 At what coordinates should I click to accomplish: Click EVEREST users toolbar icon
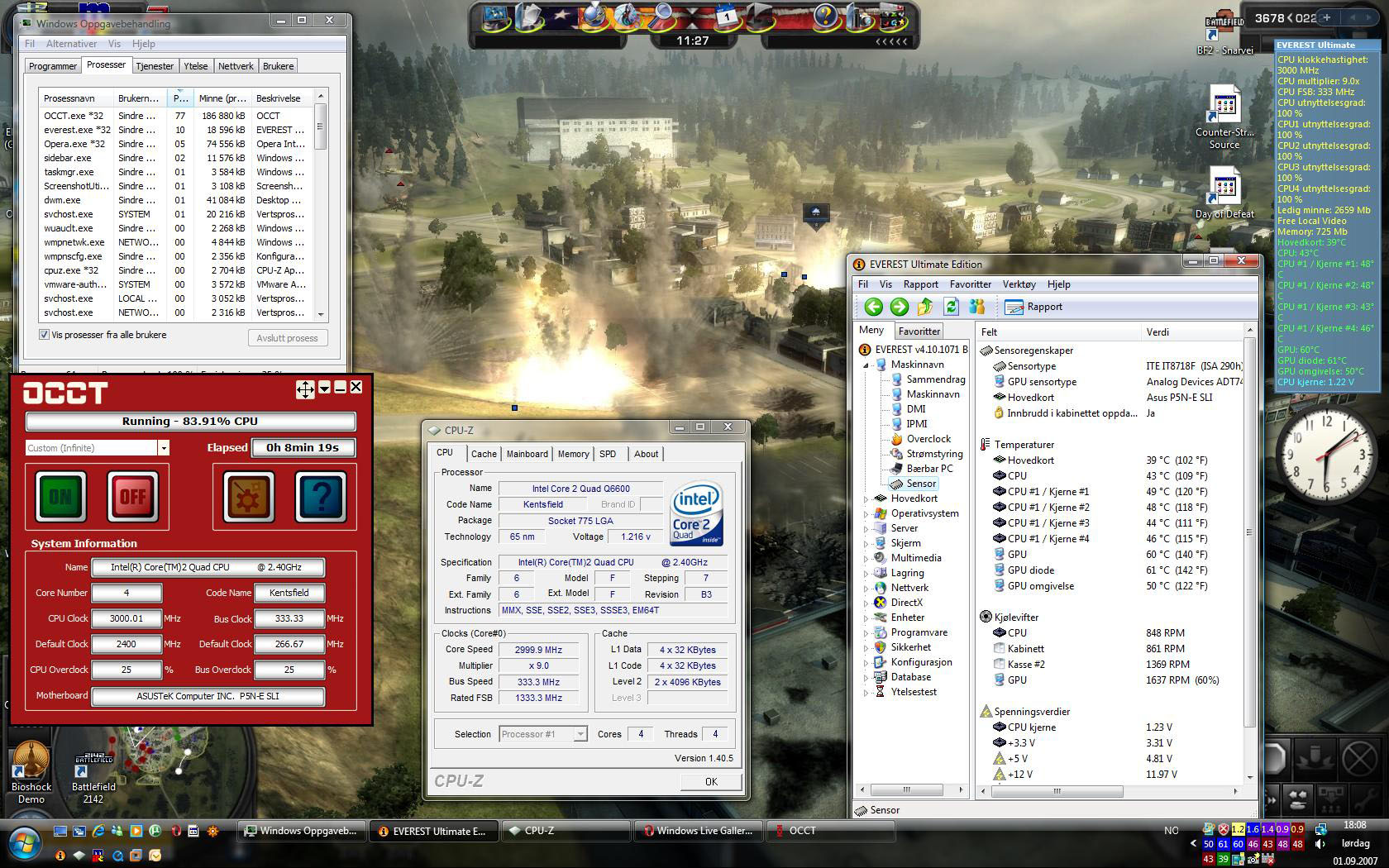pyautogui.click(x=977, y=307)
